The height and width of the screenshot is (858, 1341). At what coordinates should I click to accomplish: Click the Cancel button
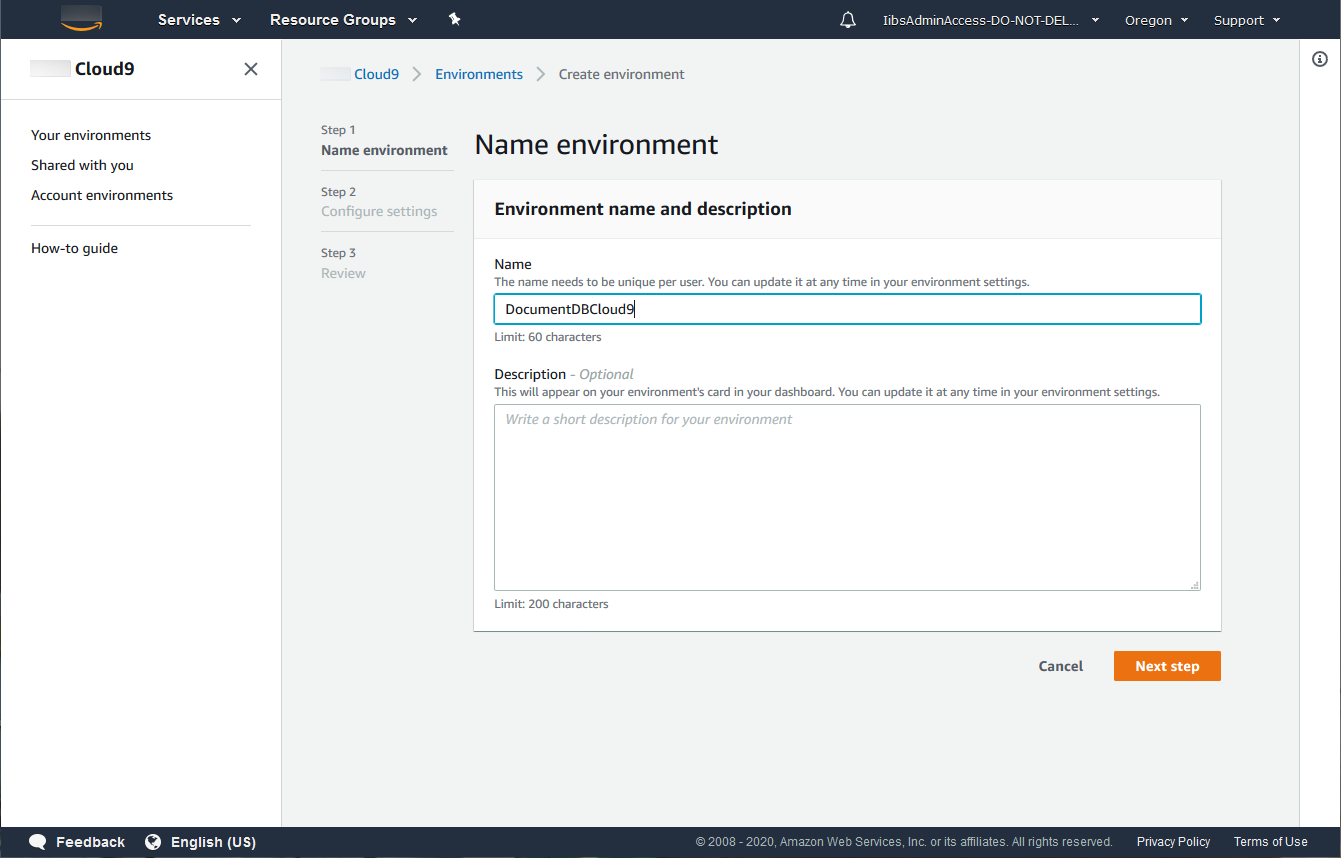tap(1060, 666)
